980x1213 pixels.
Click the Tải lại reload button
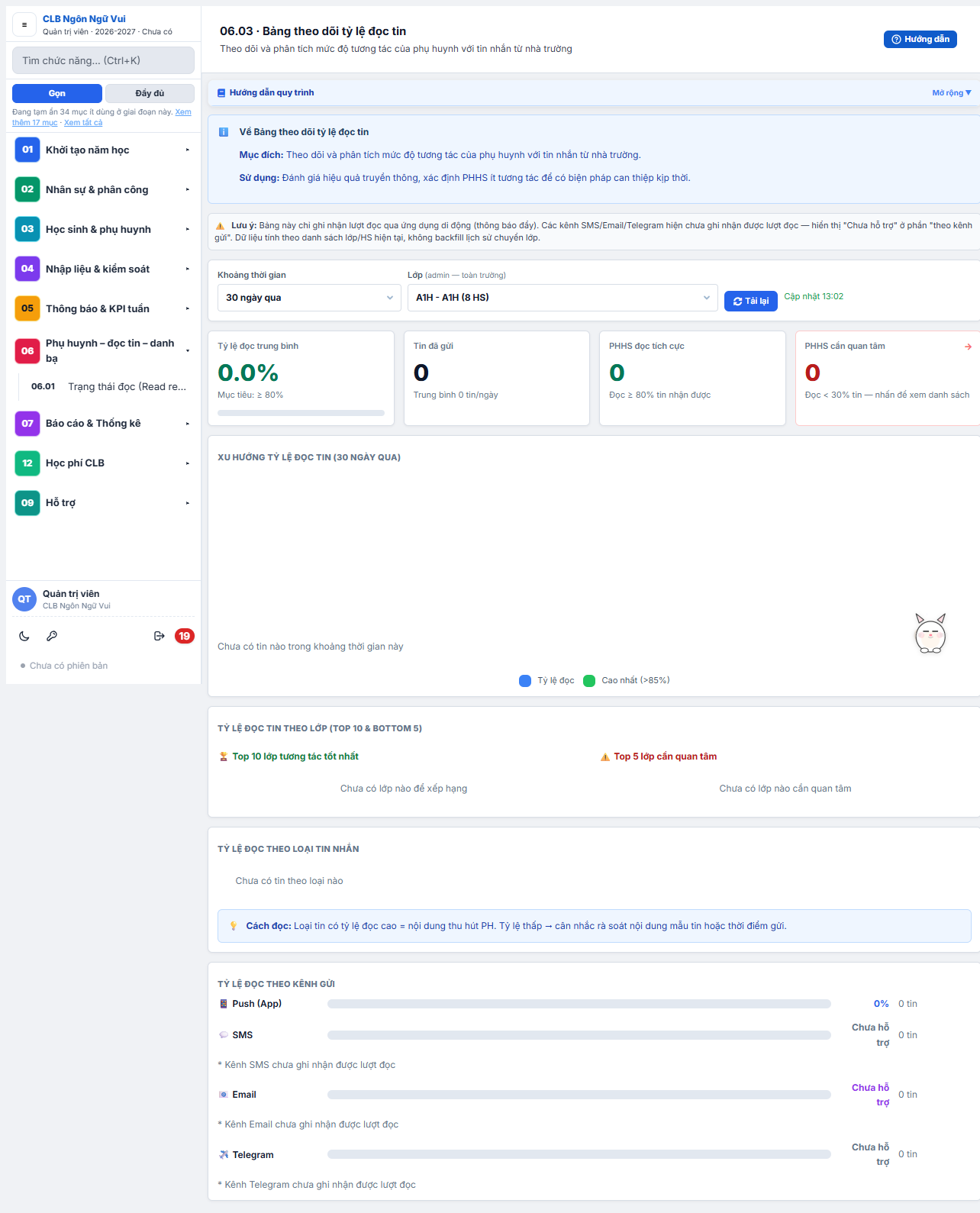751,302
